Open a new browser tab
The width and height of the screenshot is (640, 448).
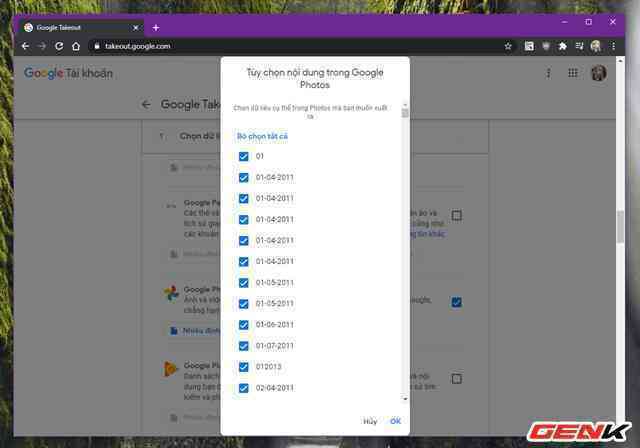[156, 28]
